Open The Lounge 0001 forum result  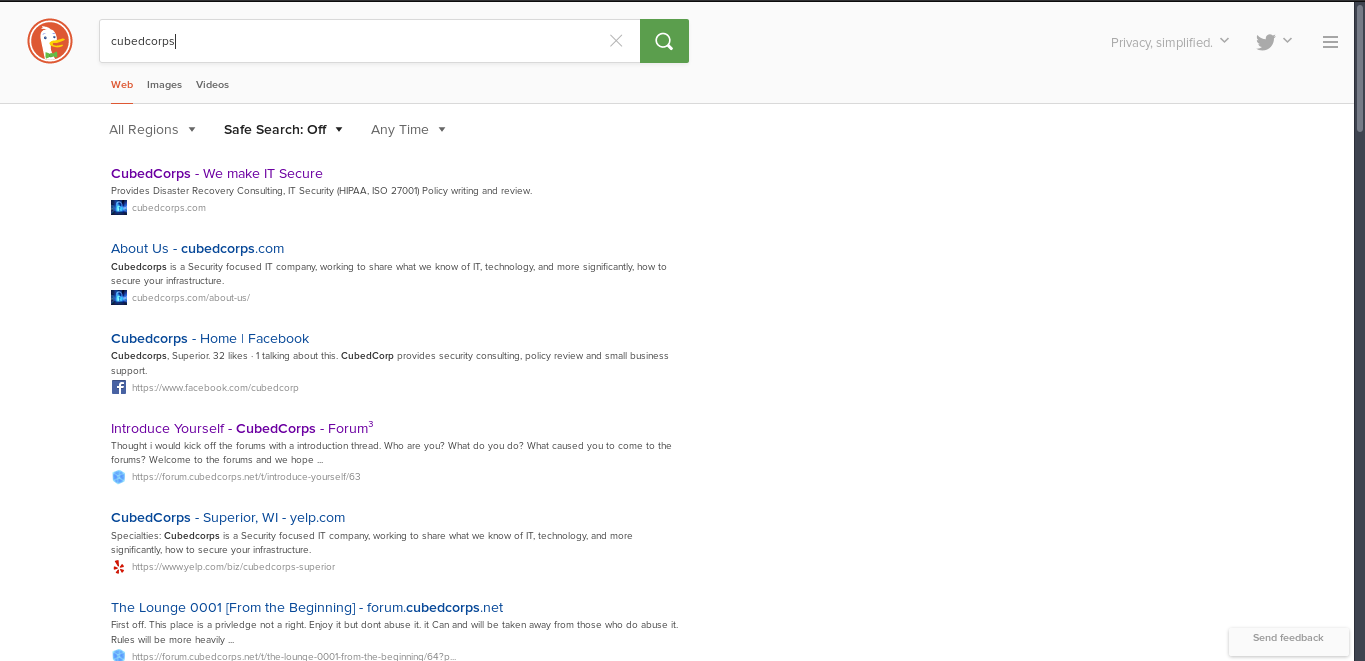click(x=307, y=607)
